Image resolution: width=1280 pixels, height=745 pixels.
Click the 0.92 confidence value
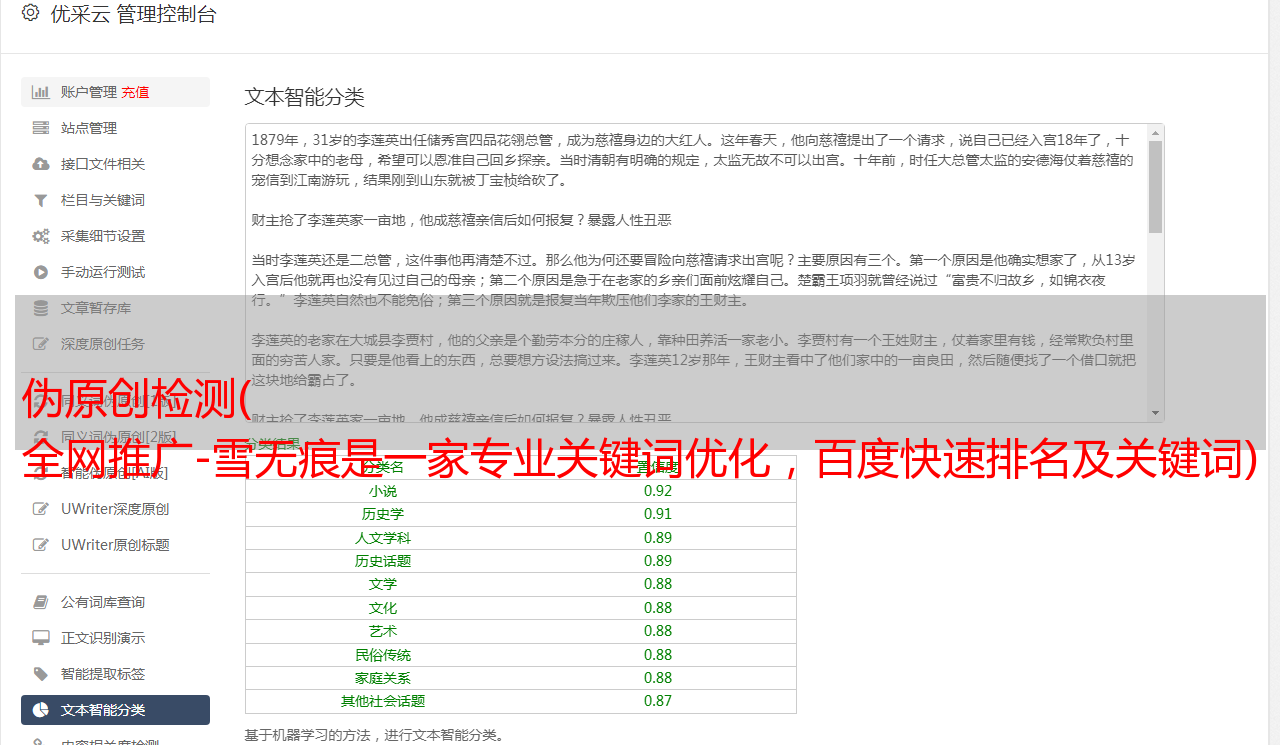click(x=658, y=491)
